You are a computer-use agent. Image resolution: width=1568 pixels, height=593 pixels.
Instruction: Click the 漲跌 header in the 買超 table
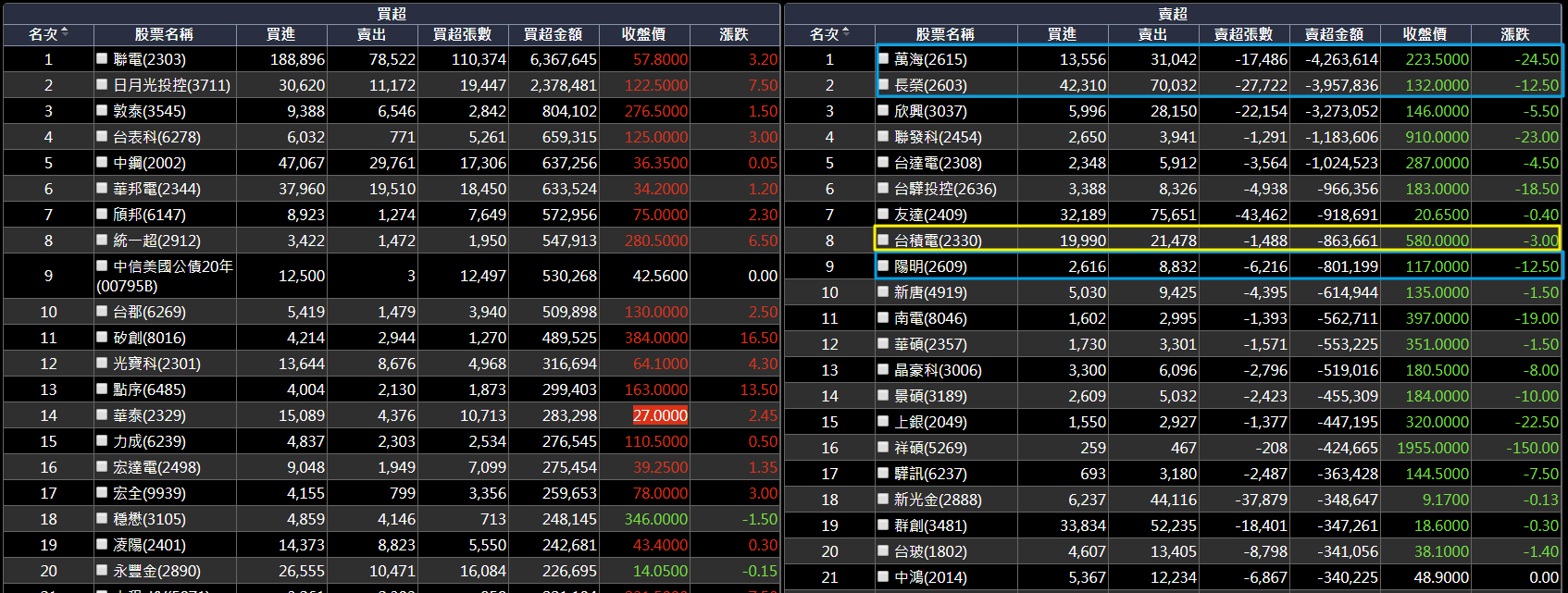click(734, 34)
